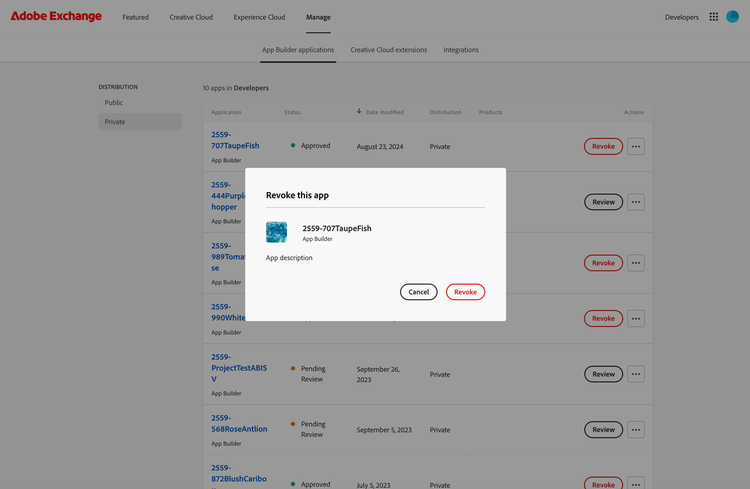The width and height of the screenshot is (750, 489).
Task: Open the 2559-568RoseAntlion app link
Action: [239, 424]
